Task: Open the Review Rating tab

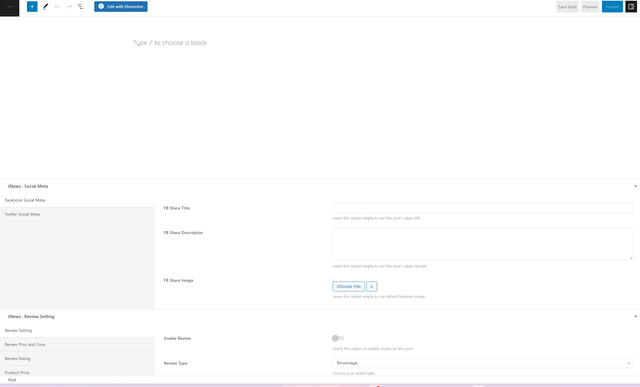Action: click(77, 358)
